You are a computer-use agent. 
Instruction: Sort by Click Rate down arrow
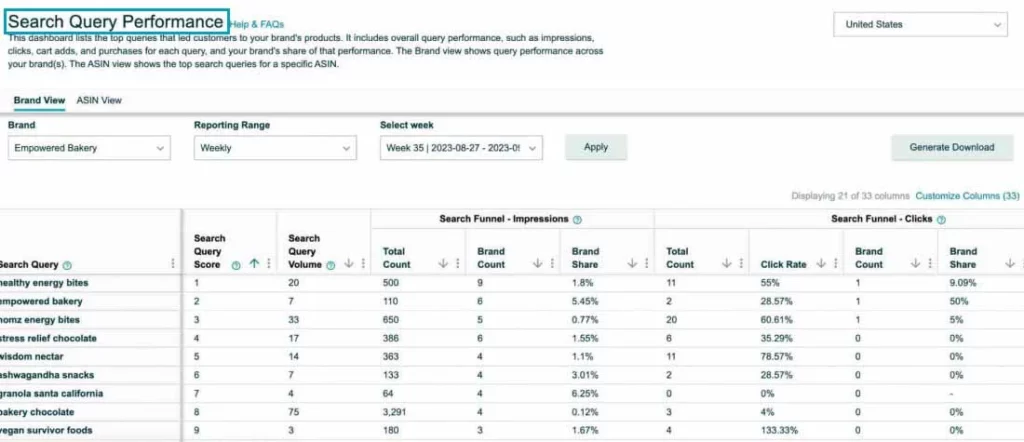pos(818,264)
